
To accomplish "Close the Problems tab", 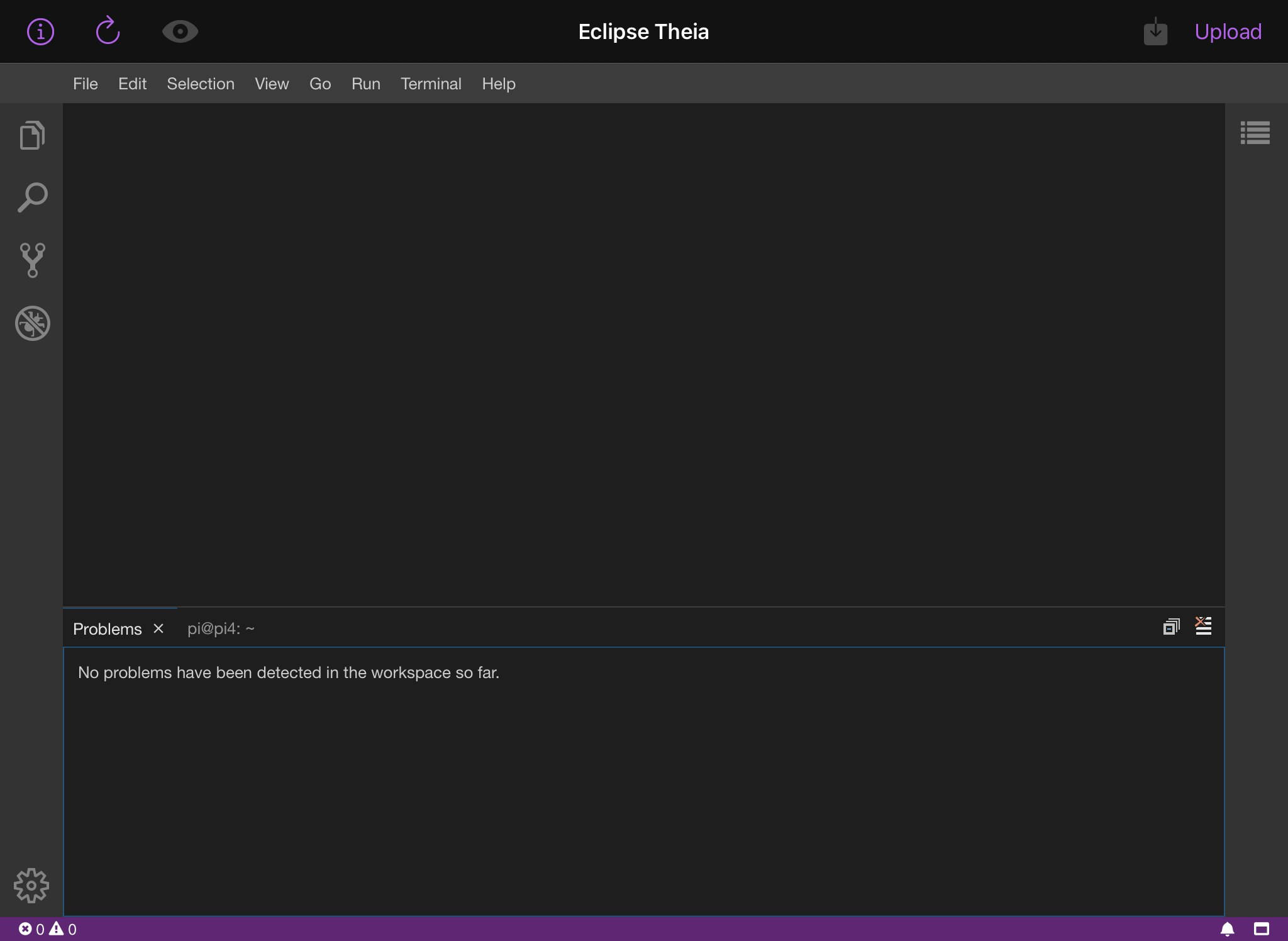I will click(158, 628).
